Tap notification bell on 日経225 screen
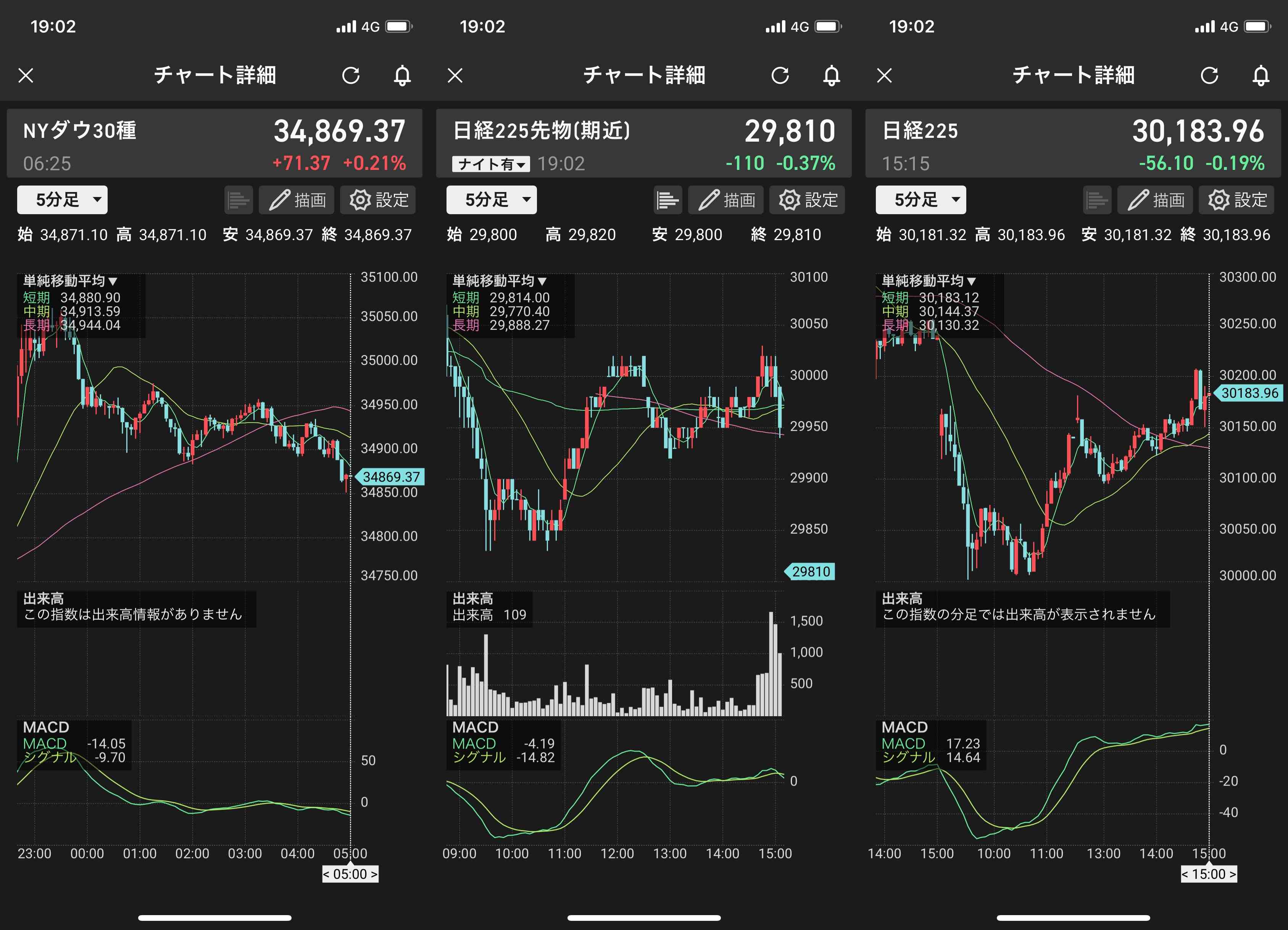This screenshot has width=1288, height=930. click(x=1261, y=75)
